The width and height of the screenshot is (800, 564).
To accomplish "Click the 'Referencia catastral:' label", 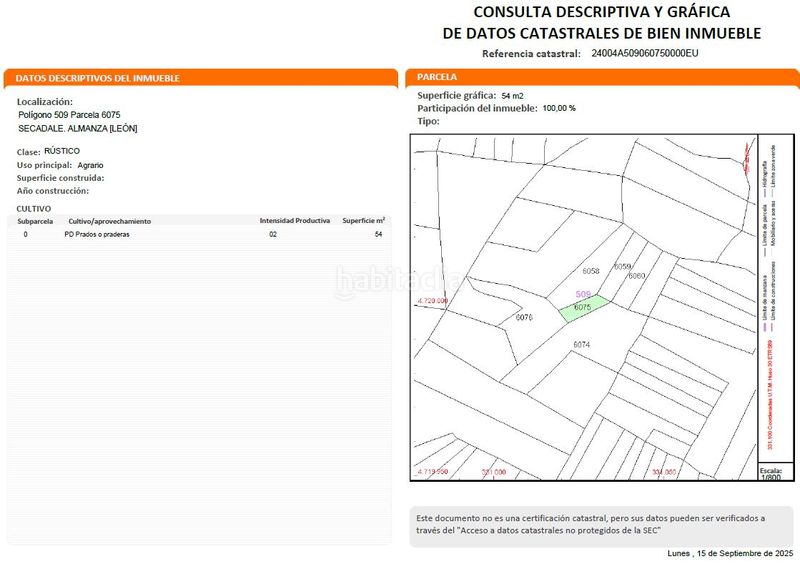I will (531, 54).
